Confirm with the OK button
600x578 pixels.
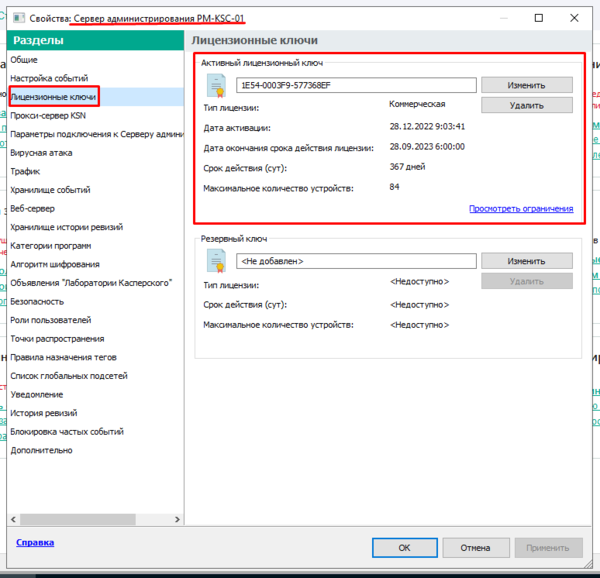(404, 548)
